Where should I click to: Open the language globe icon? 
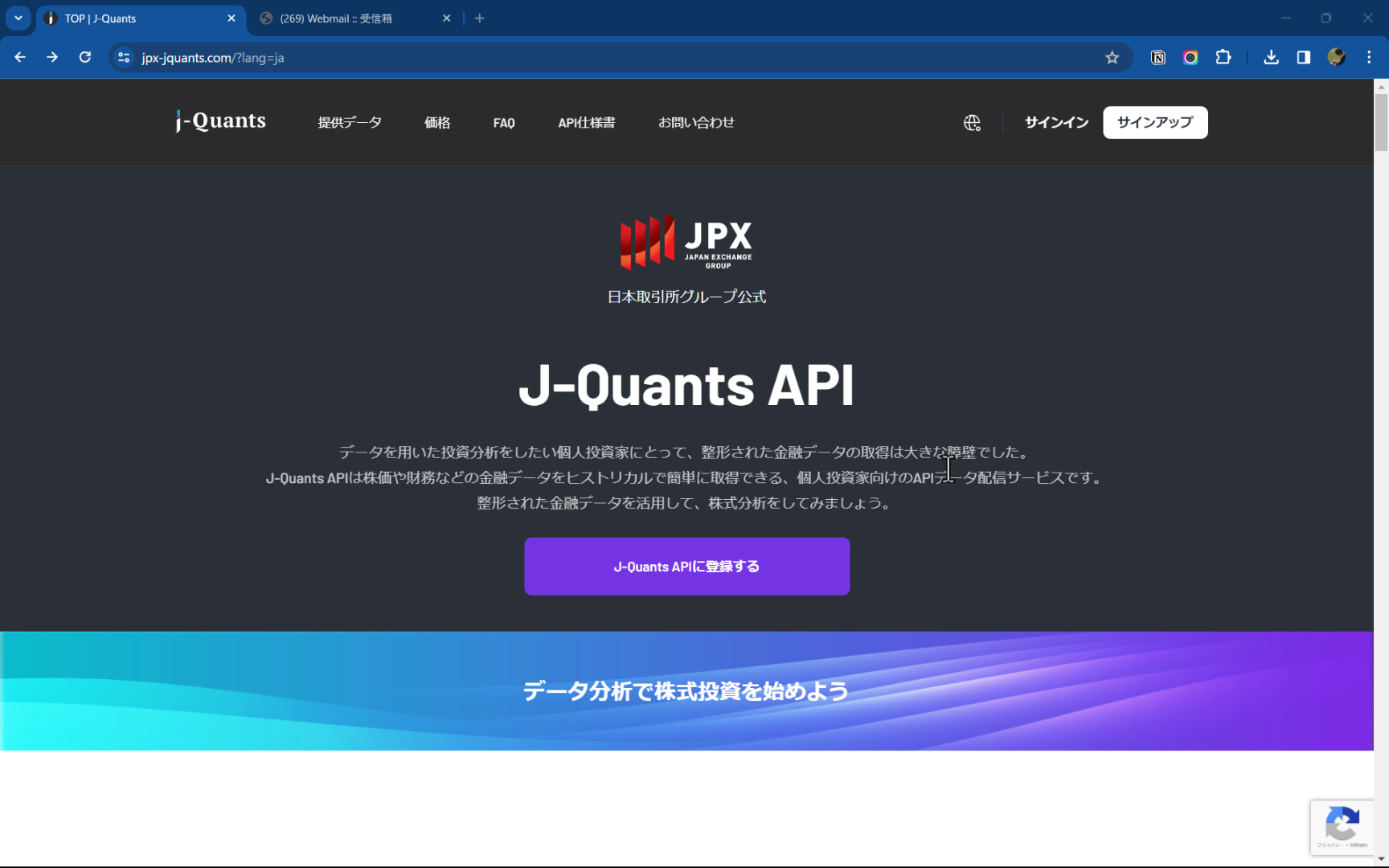click(972, 122)
